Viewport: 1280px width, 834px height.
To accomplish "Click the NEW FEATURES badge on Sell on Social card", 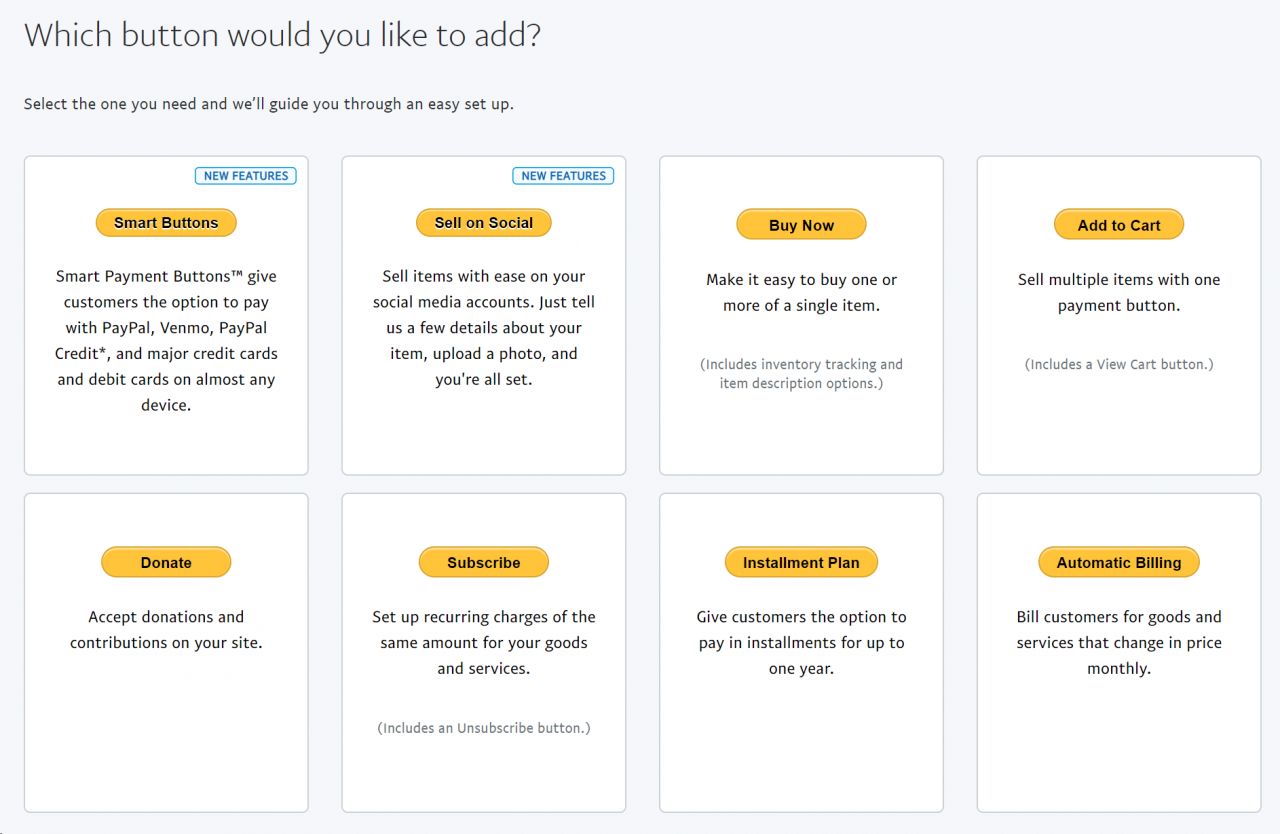I will coord(563,175).
